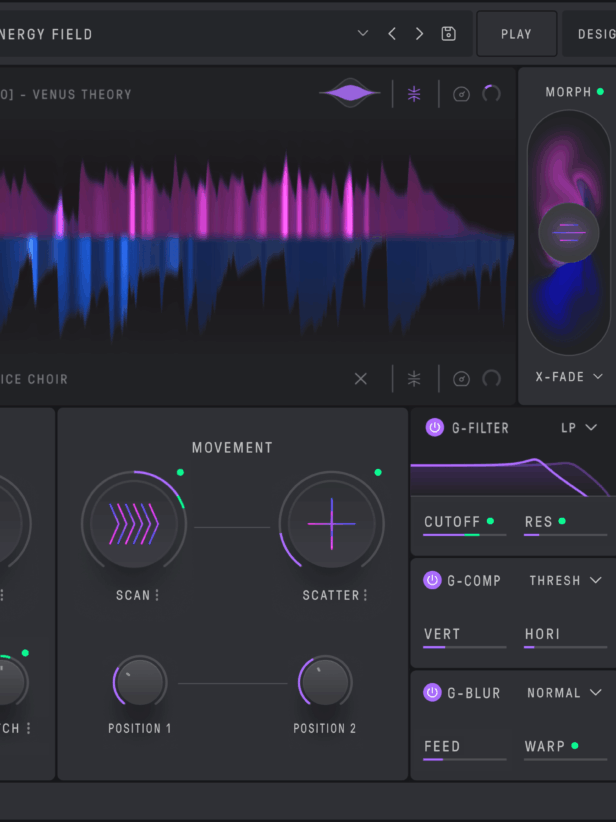Open the preset name dropdown chevron

(362, 34)
